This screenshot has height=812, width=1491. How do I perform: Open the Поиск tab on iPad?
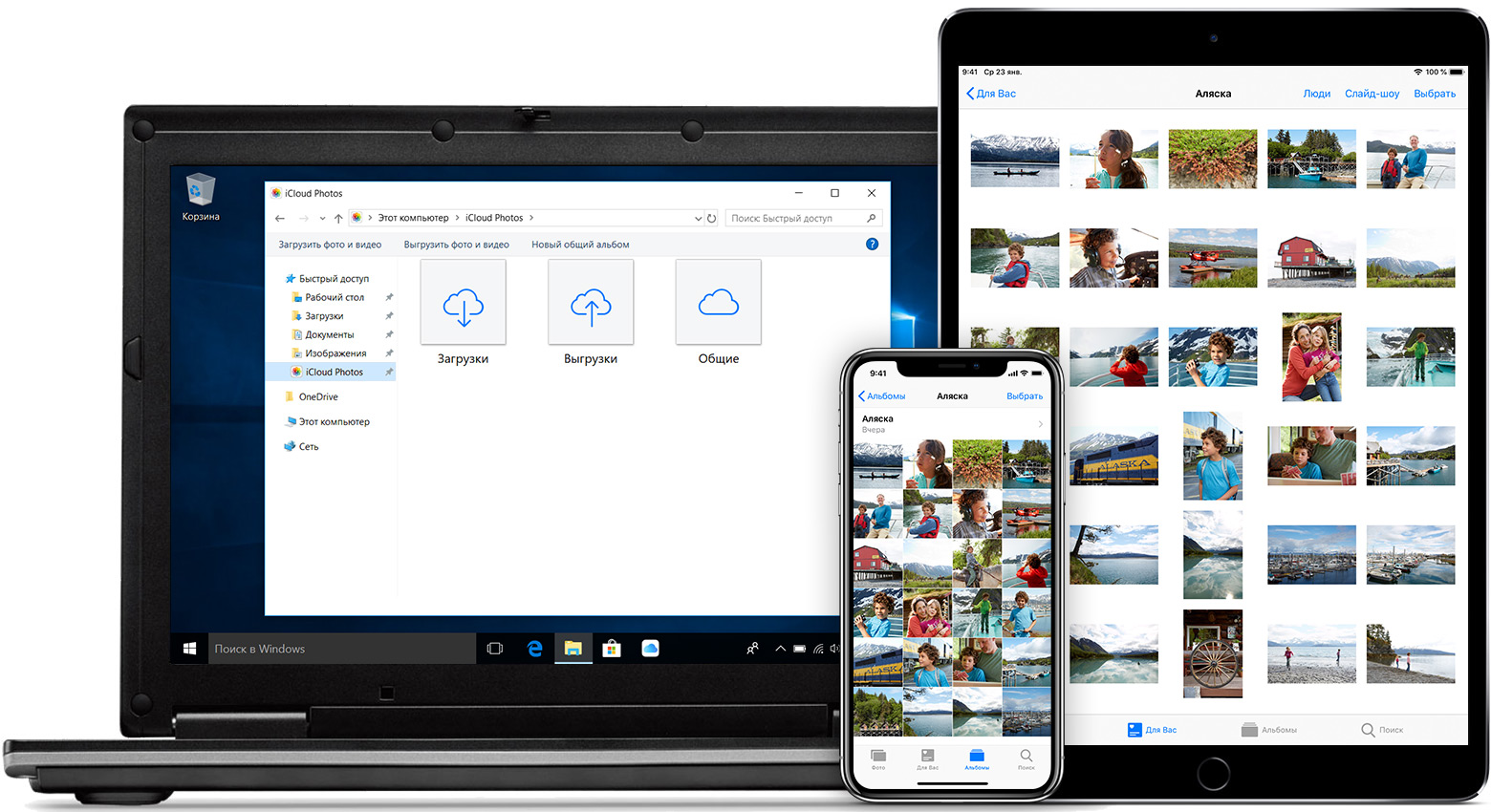1382,730
